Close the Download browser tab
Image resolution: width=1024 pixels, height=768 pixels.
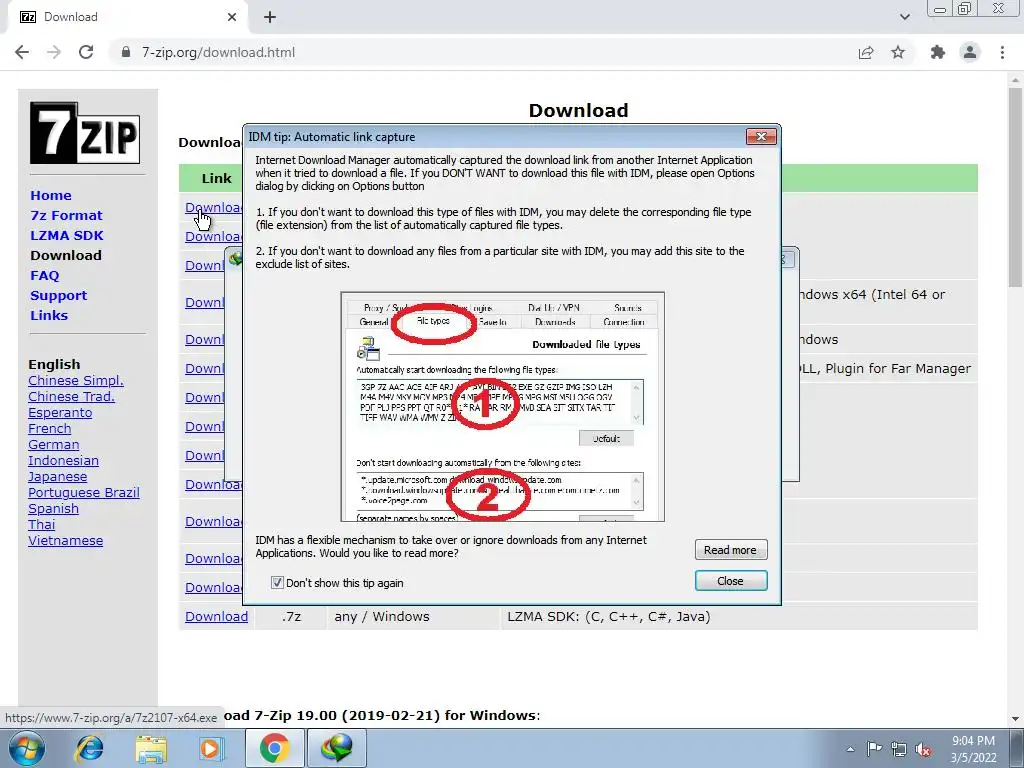pyautogui.click(x=232, y=17)
